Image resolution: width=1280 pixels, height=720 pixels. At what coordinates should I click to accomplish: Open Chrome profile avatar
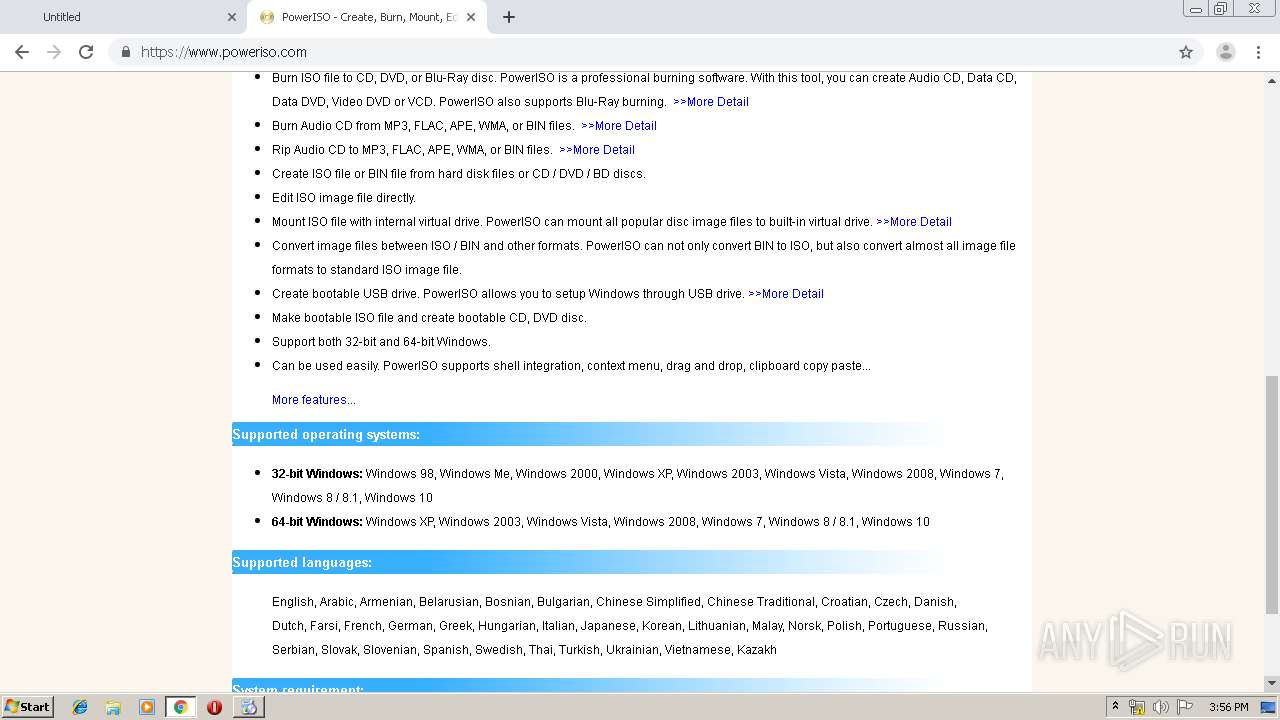coord(1226,52)
